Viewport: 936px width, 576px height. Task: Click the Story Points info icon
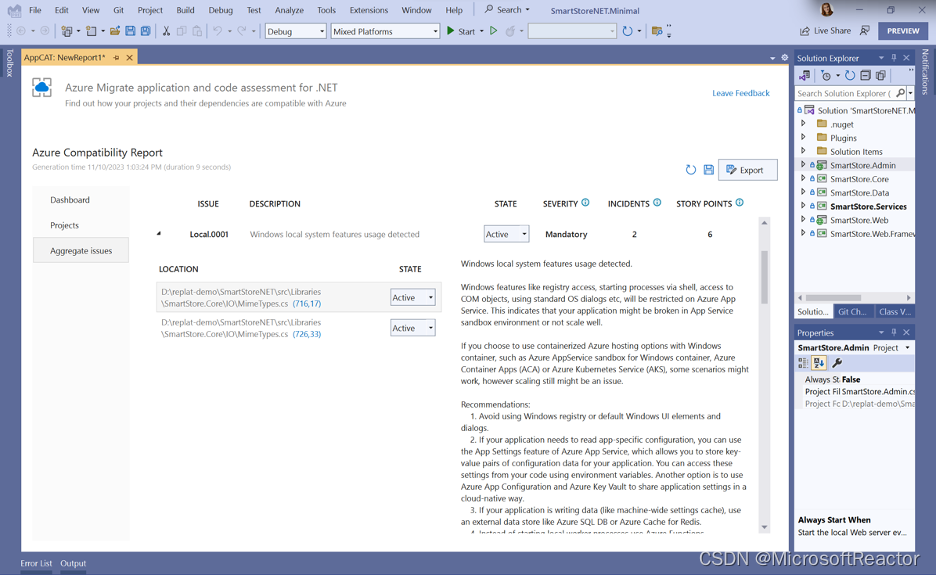point(740,203)
